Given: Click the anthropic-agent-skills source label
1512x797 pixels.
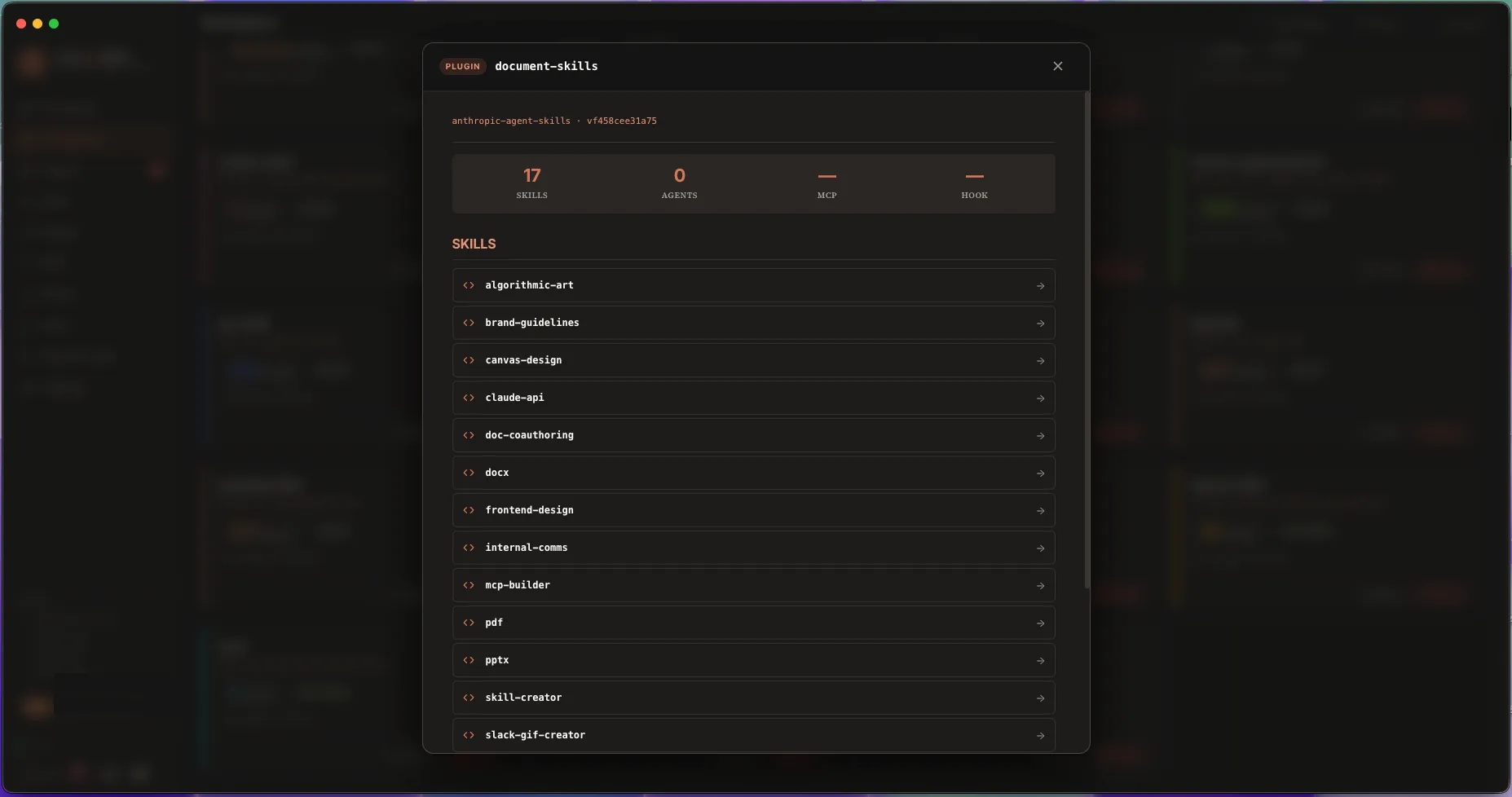Looking at the screenshot, I should [x=511, y=121].
